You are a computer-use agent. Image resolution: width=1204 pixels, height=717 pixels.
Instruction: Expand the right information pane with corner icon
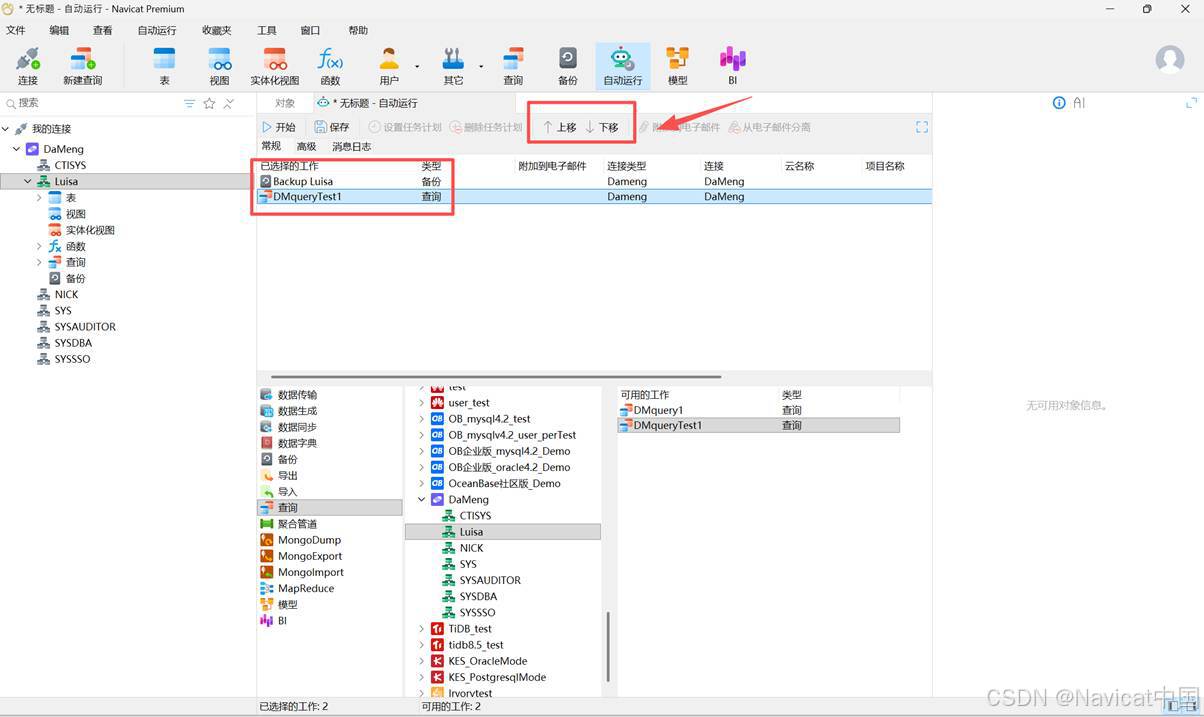tap(1191, 103)
